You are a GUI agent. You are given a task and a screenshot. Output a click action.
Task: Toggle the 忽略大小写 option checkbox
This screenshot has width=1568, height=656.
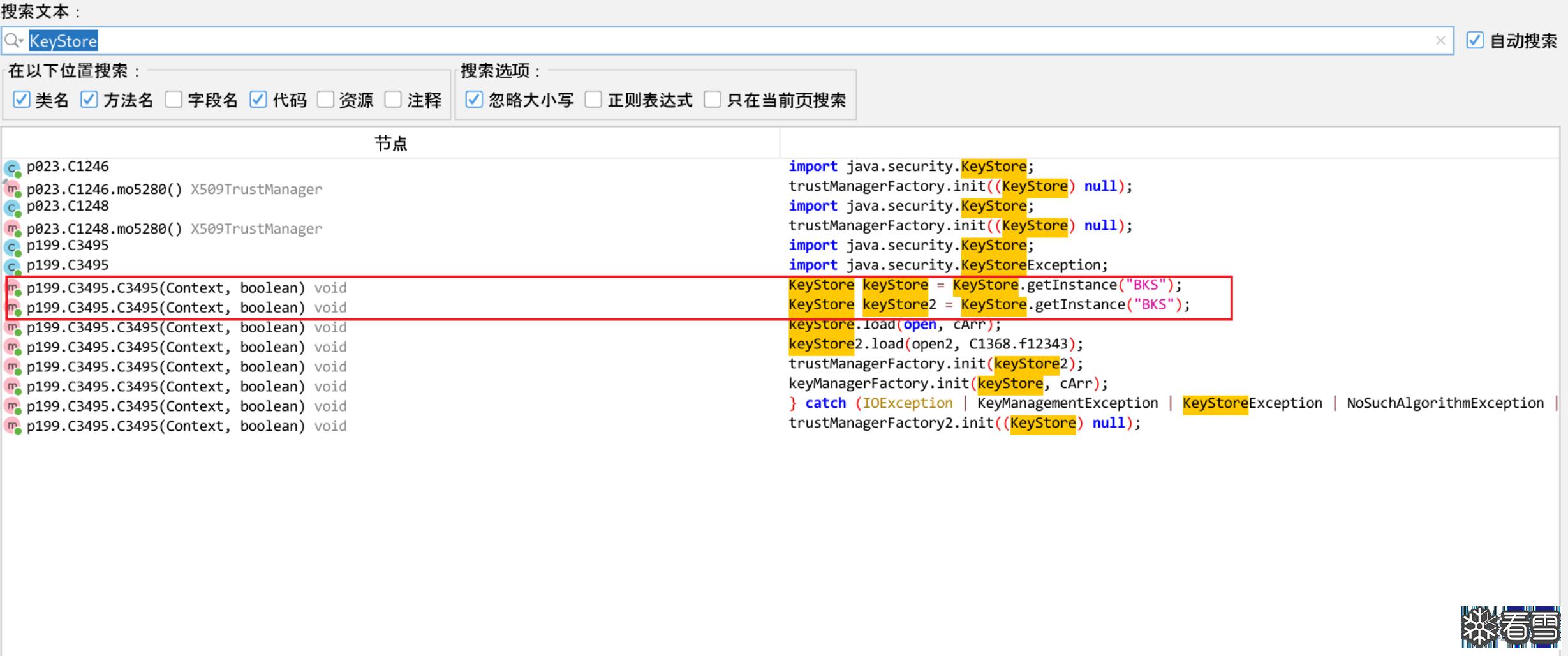pyautogui.click(x=474, y=100)
